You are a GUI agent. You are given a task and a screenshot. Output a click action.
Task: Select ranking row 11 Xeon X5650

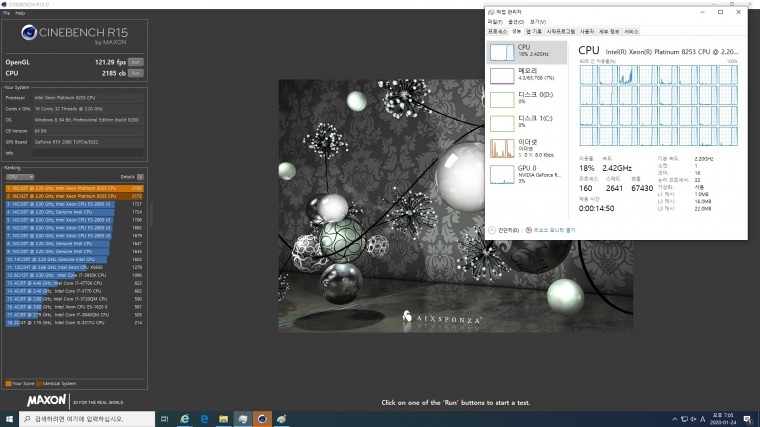(75, 267)
